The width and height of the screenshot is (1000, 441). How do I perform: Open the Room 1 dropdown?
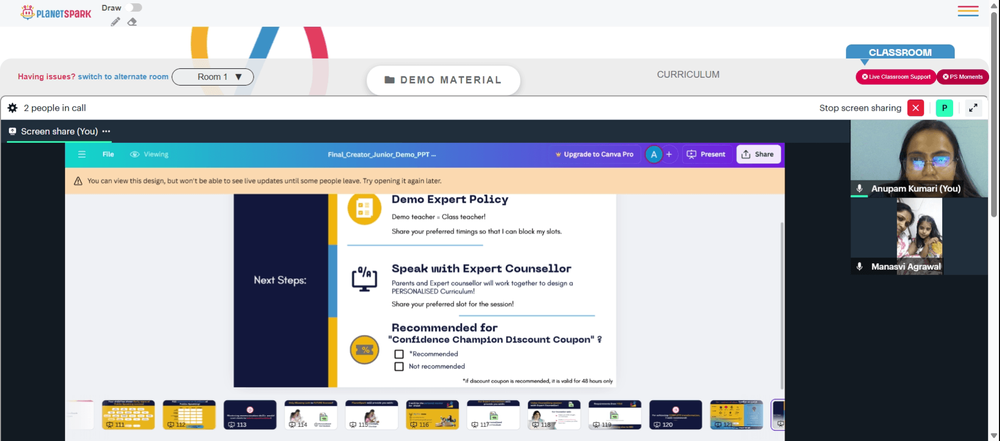pyautogui.click(x=213, y=77)
